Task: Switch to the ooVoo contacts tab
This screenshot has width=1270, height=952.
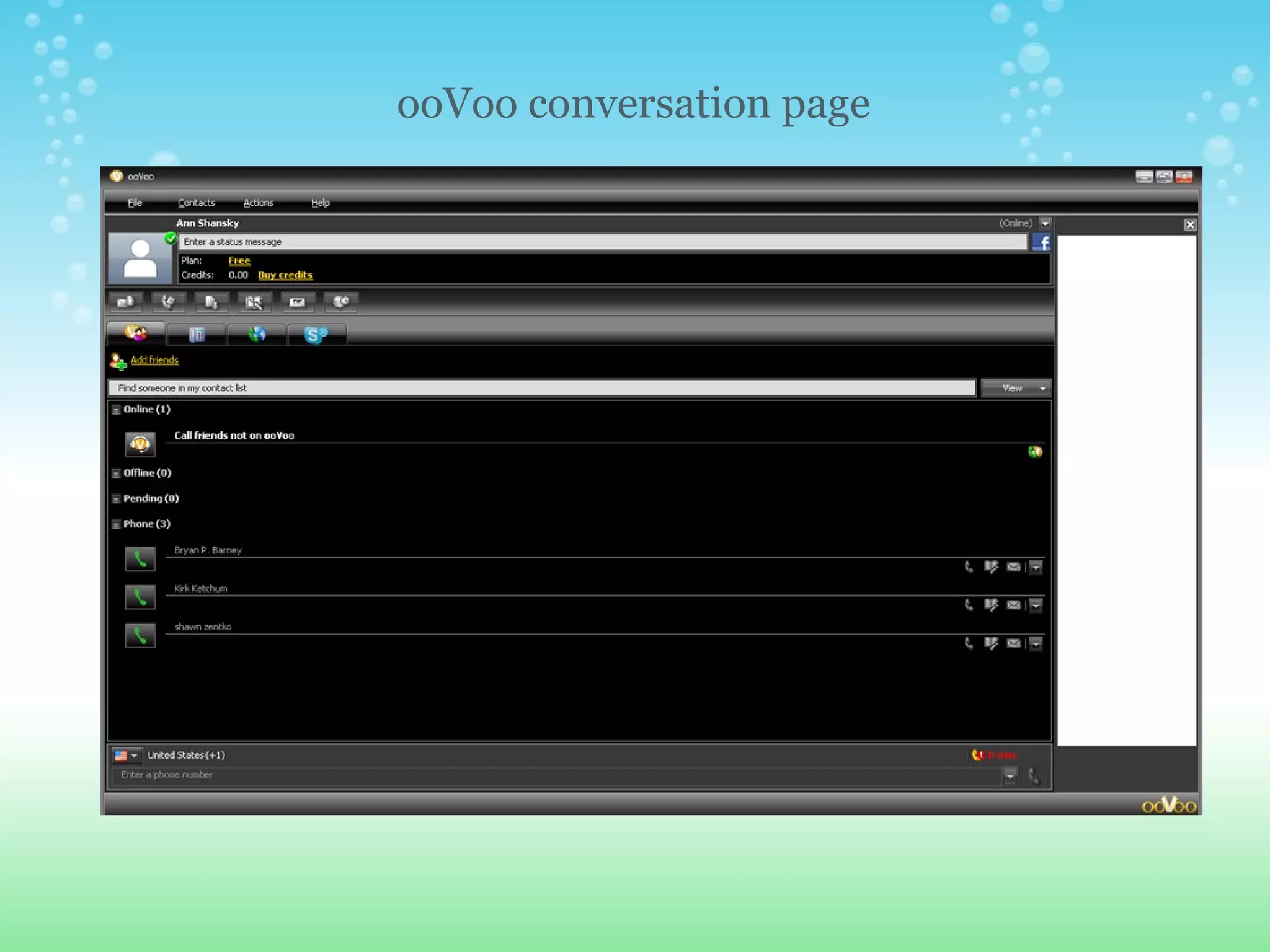Action: (x=136, y=333)
